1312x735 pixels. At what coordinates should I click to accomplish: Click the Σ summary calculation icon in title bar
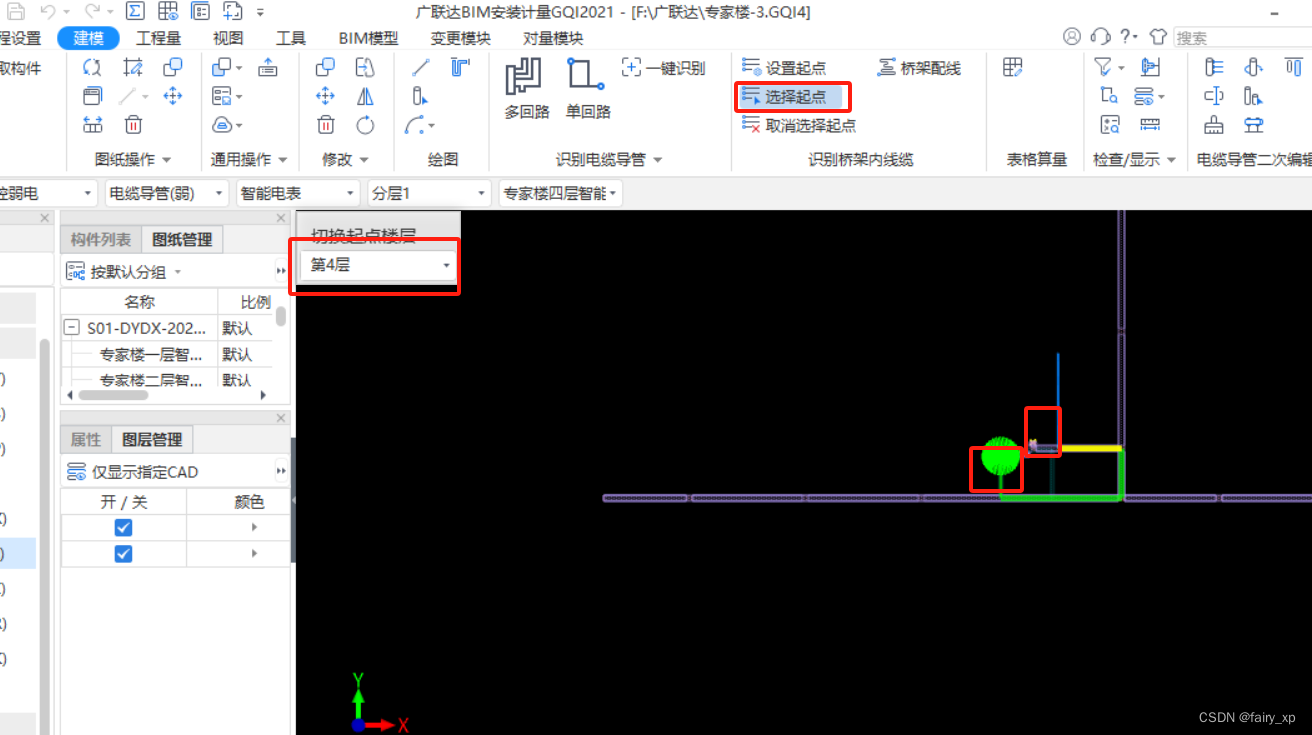[136, 12]
